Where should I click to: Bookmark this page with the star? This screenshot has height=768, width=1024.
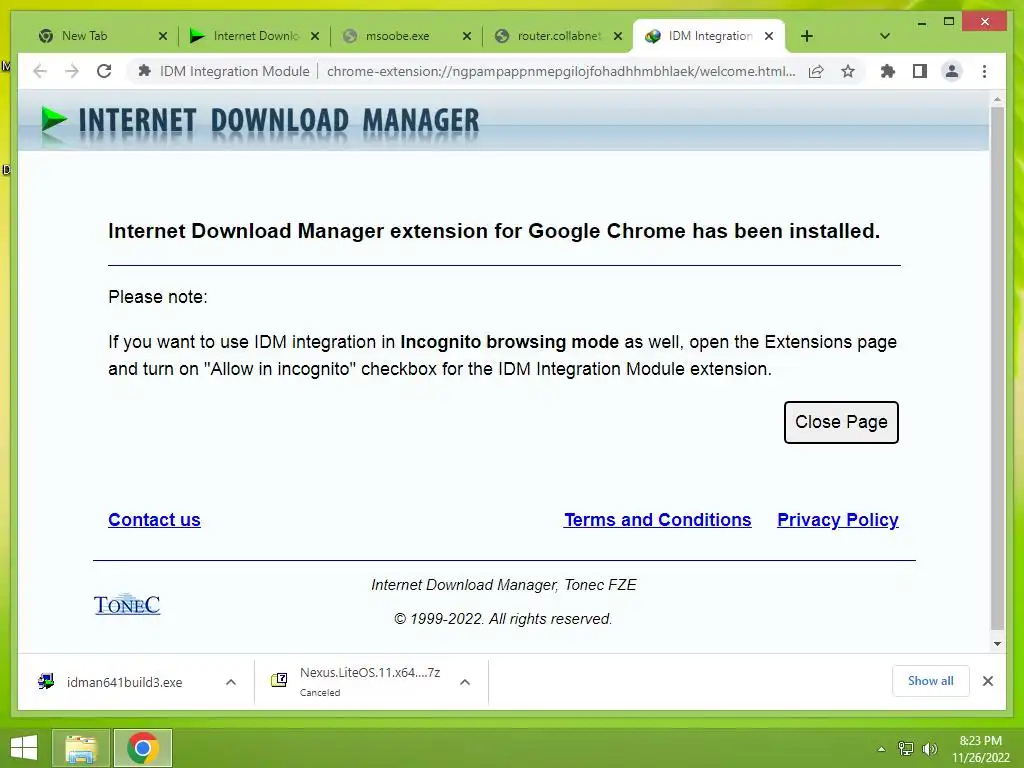(x=848, y=71)
